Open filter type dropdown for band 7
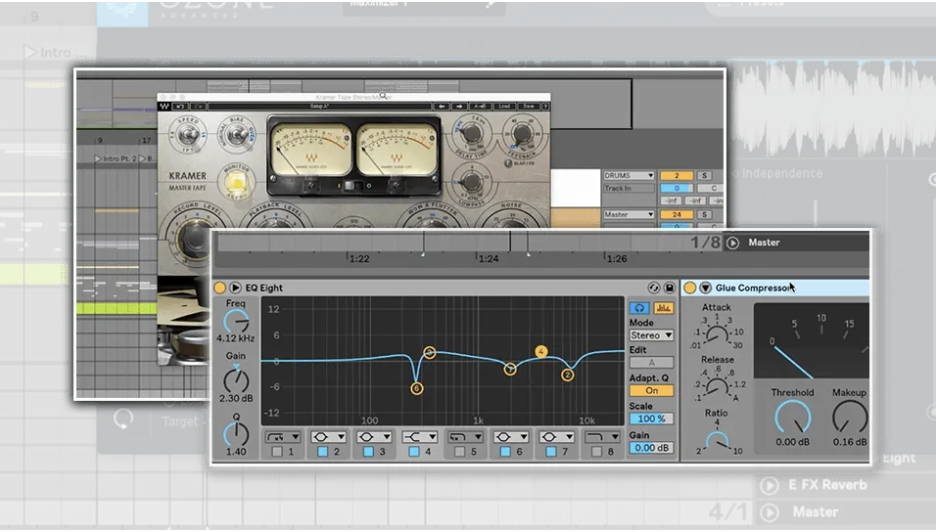936x532 pixels. click(556, 437)
